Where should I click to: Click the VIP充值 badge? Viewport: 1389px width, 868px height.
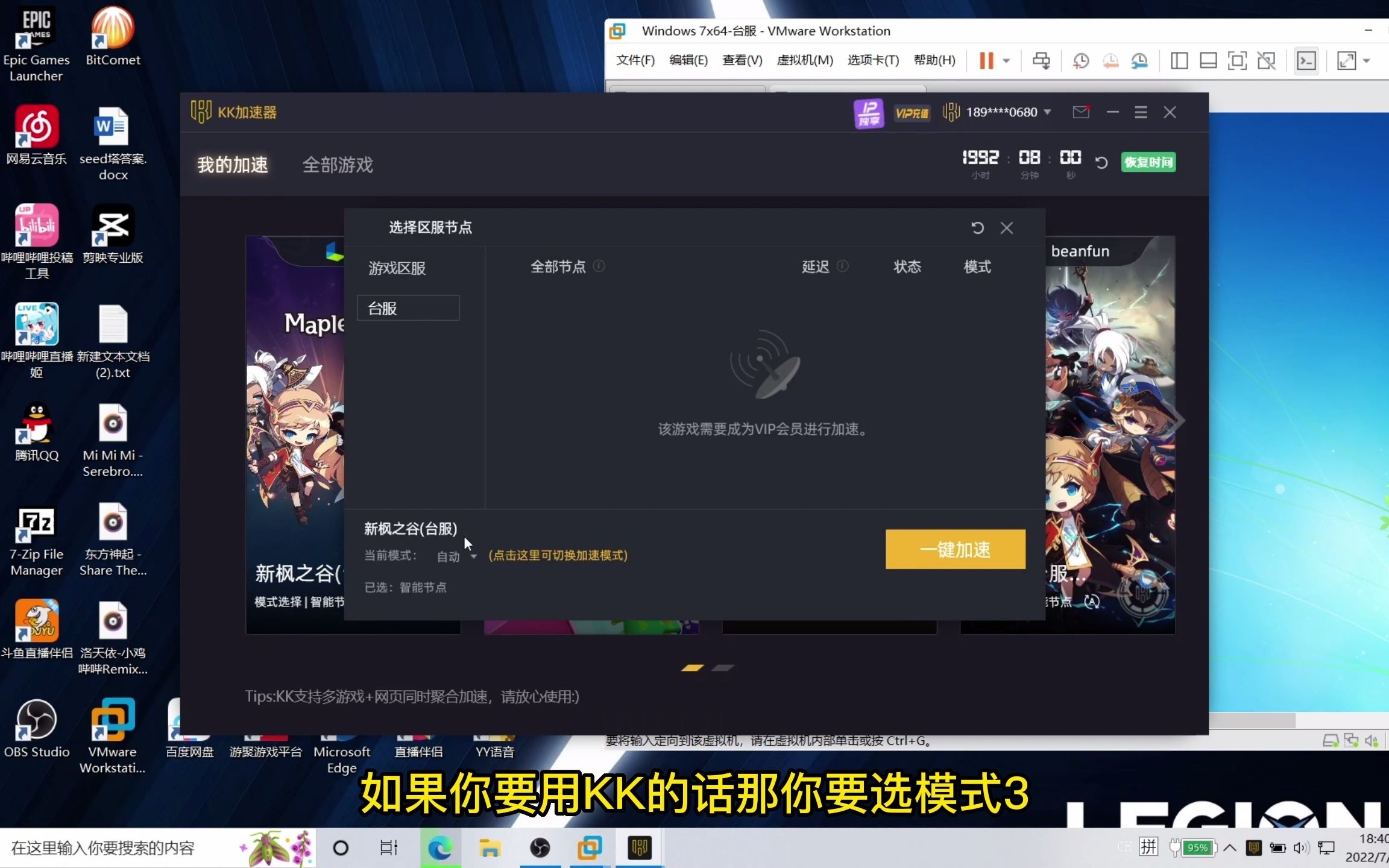pos(912,113)
